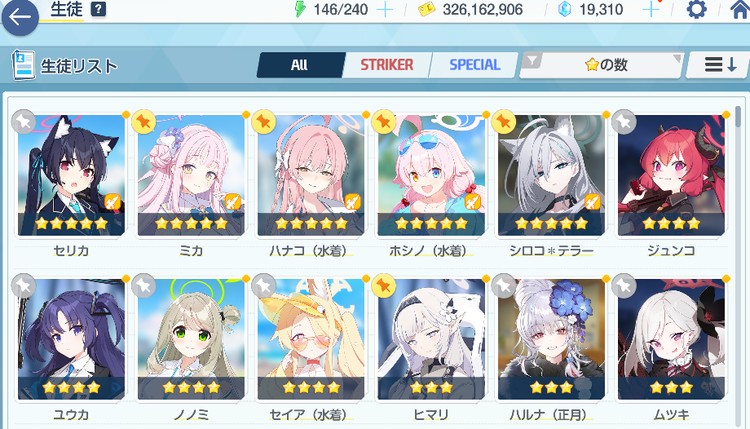
Task: Toggle favorite pin on セリカ
Action: [23, 121]
